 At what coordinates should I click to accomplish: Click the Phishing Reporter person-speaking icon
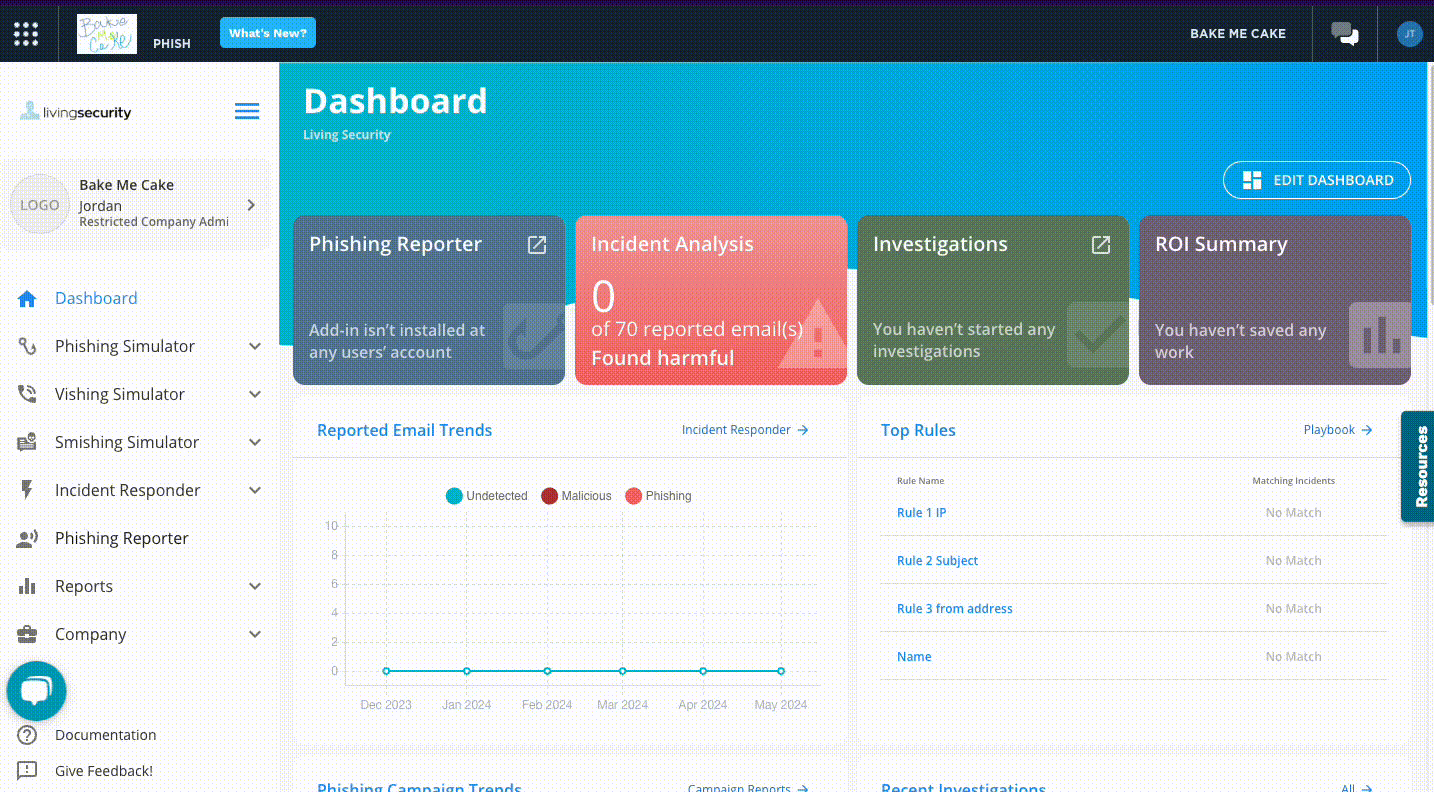tap(27, 539)
